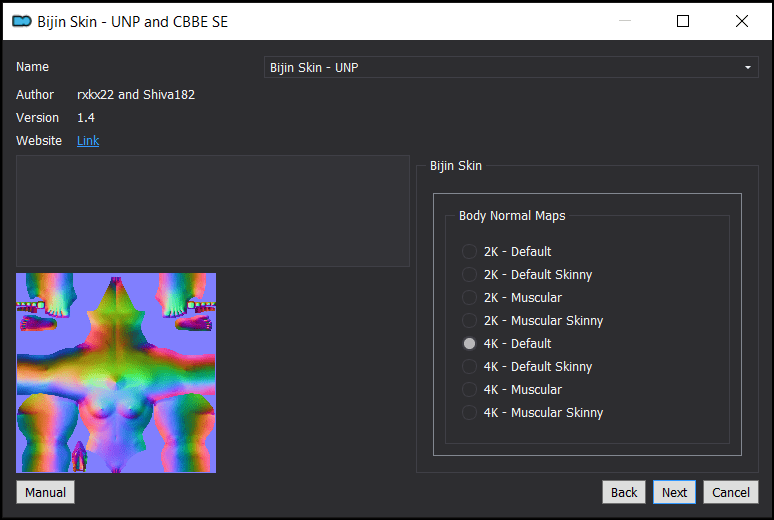
Task: Click the Manual button
Action: (45, 492)
